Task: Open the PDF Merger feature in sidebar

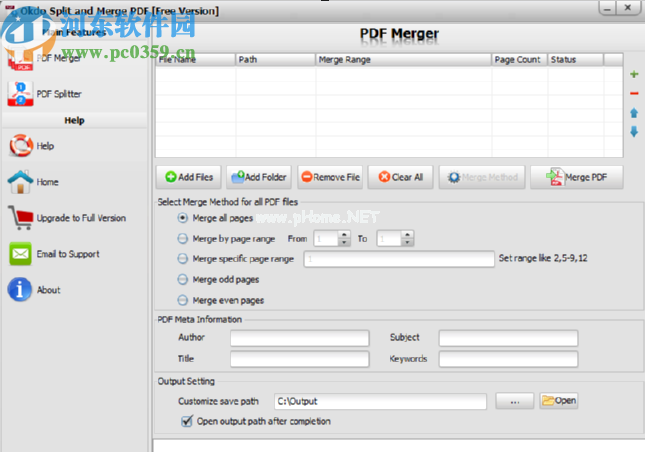Action: [44, 58]
